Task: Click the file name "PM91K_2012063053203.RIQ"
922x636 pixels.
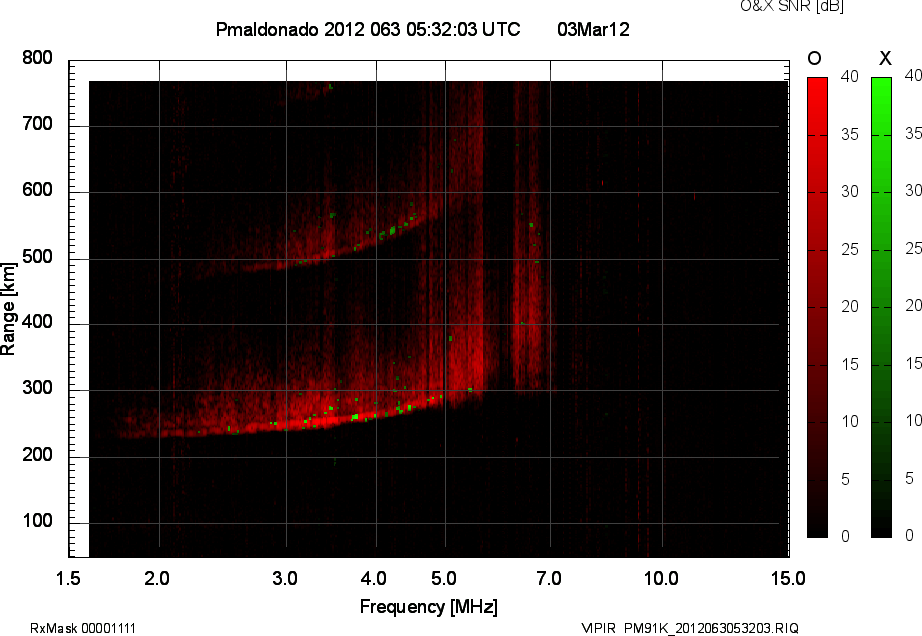Action: (x=711, y=628)
